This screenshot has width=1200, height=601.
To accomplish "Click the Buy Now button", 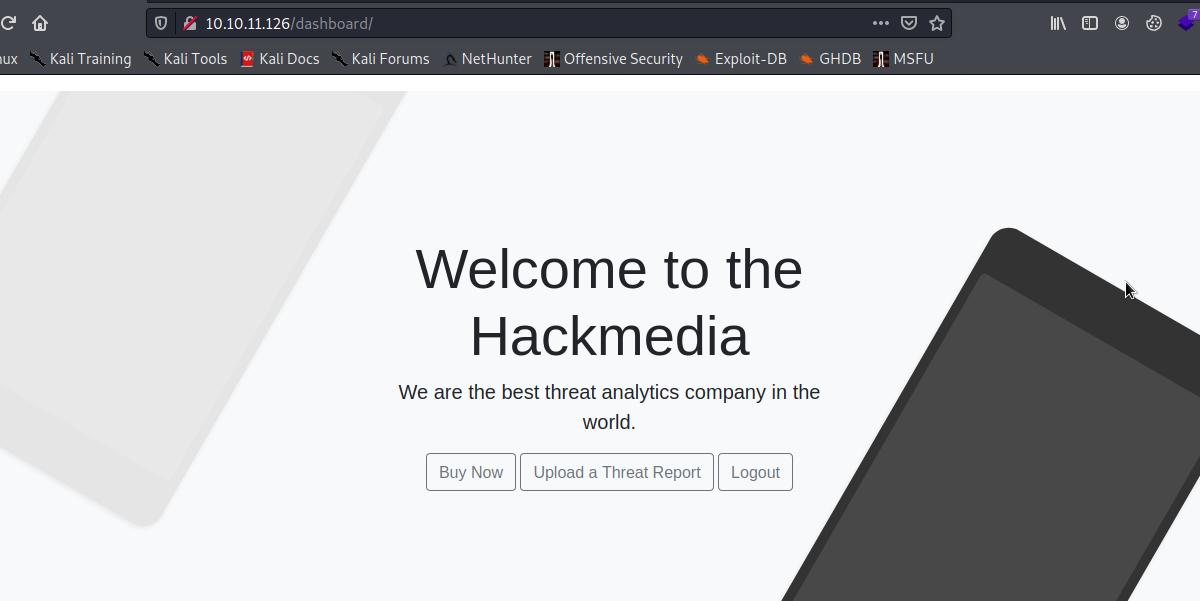I will (x=471, y=472).
